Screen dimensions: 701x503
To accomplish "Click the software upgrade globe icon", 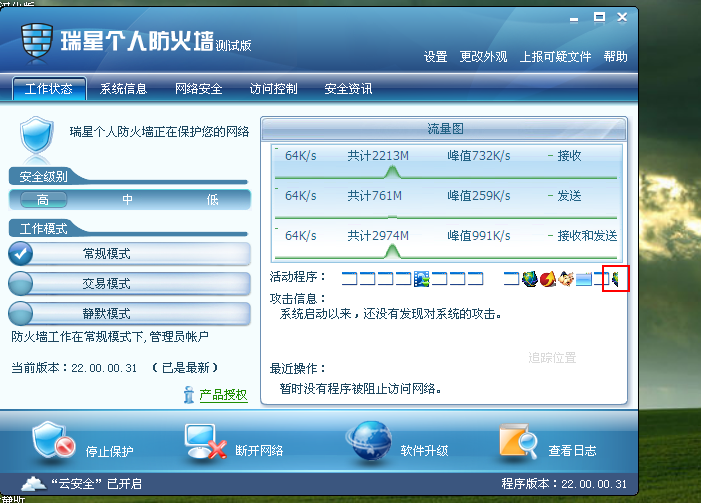I will point(369,441).
